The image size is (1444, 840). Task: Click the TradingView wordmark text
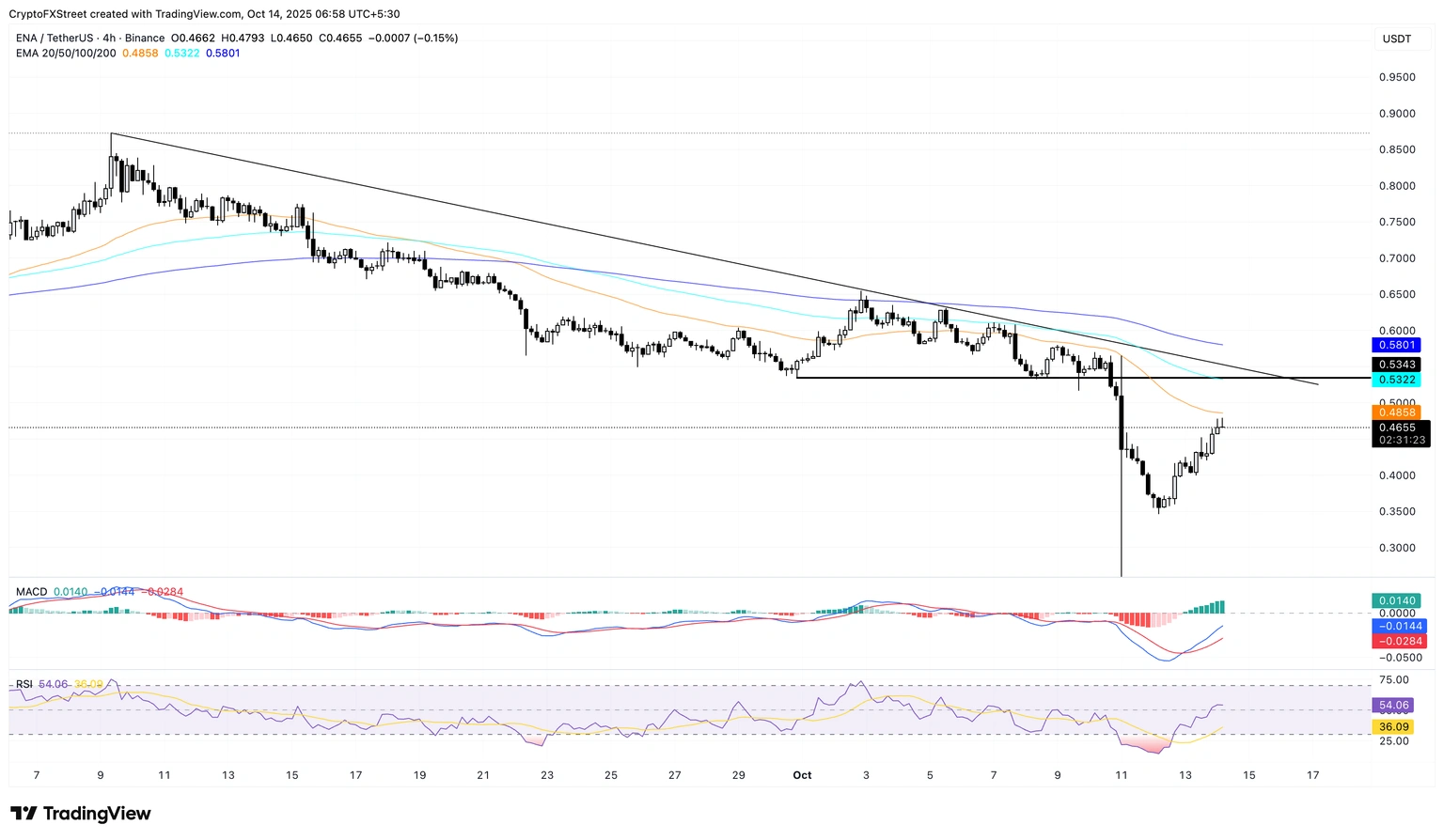tap(99, 813)
